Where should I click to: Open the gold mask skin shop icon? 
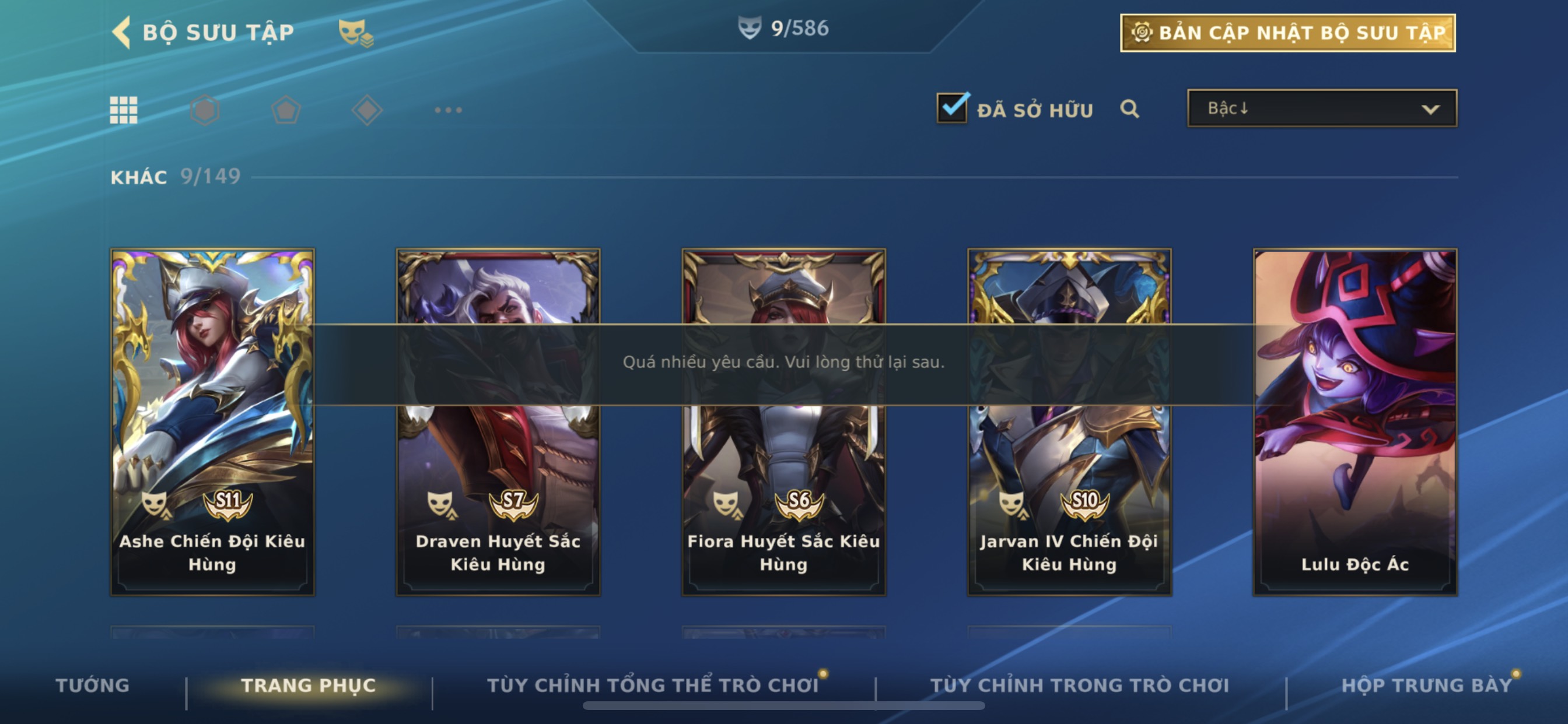356,32
